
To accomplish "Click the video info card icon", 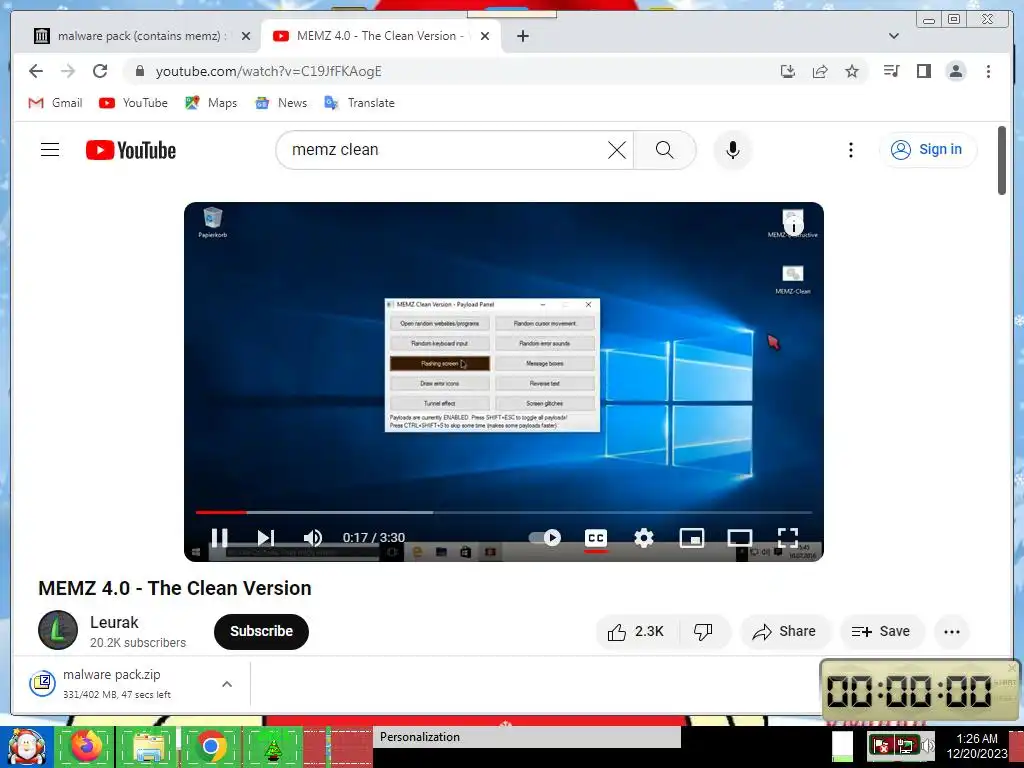I will [793, 226].
